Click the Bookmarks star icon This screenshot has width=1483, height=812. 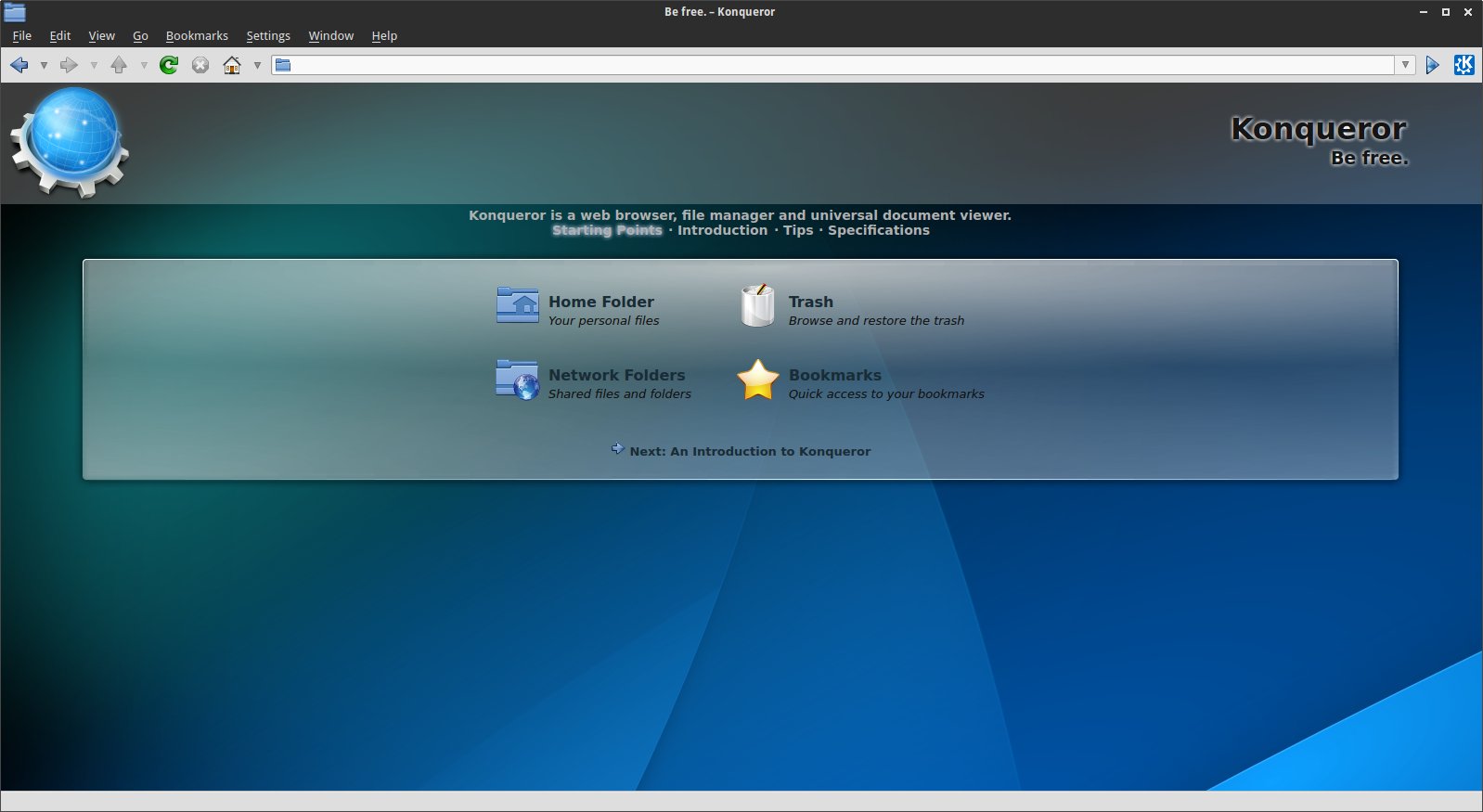point(757,380)
